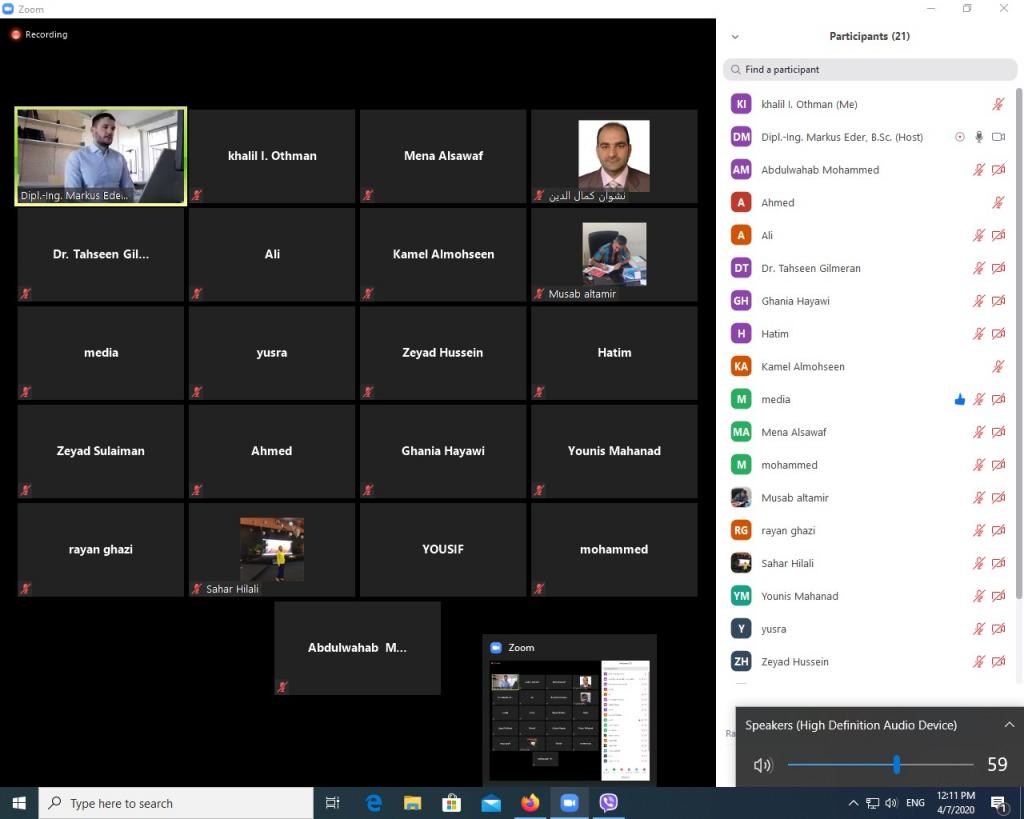Screen dimensions: 1024x819
Task: Click the ENG language indicator
Action: pyautogui.click(x=915, y=803)
